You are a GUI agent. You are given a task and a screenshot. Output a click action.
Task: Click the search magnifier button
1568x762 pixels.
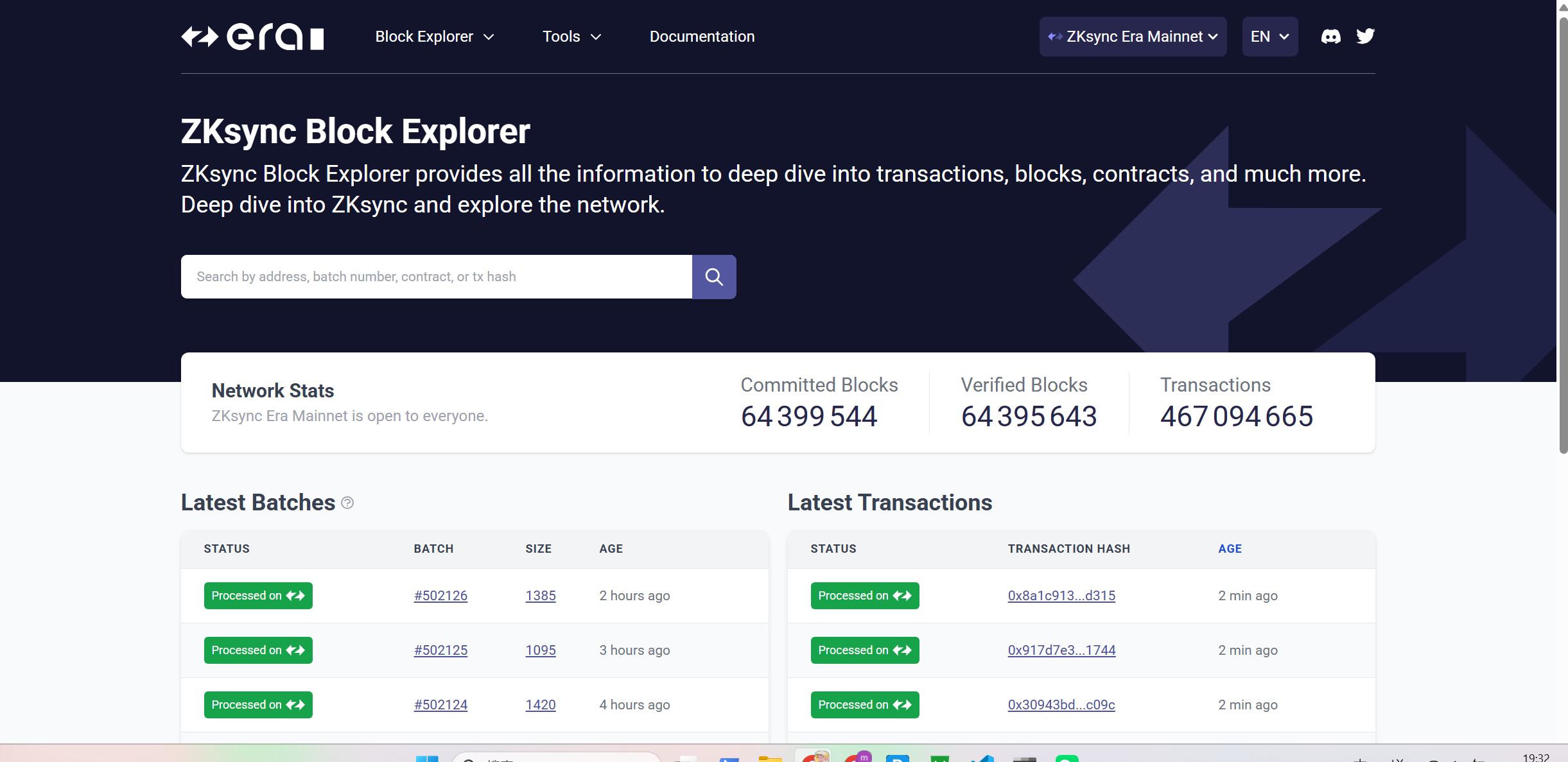pyautogui.click(x=714, y=277)
